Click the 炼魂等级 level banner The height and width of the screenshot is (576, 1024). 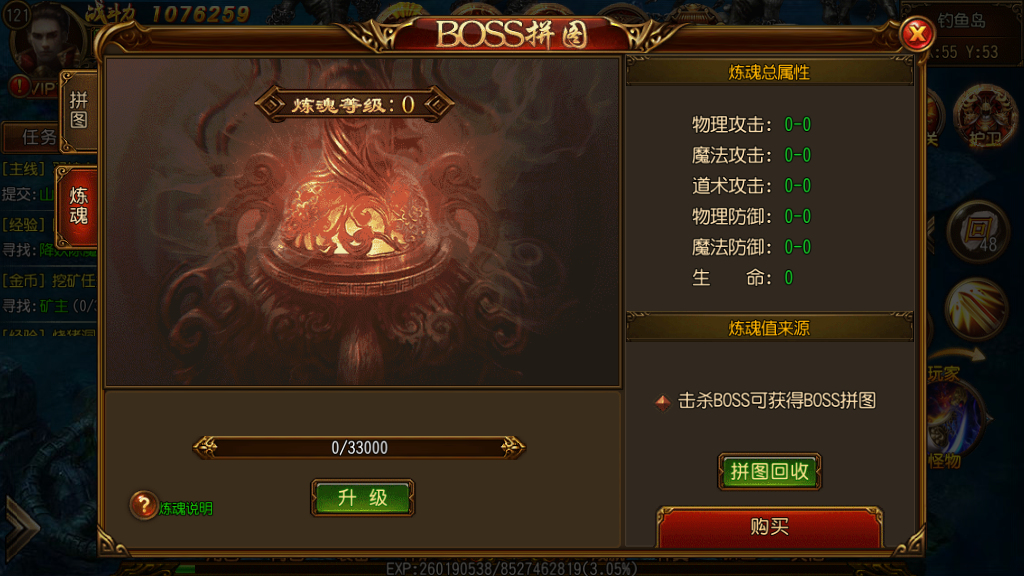355,104
